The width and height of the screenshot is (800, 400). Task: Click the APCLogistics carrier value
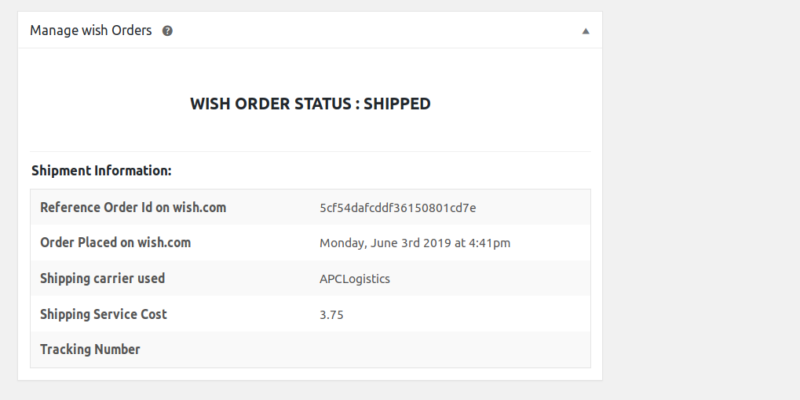(x=355, y=279)
